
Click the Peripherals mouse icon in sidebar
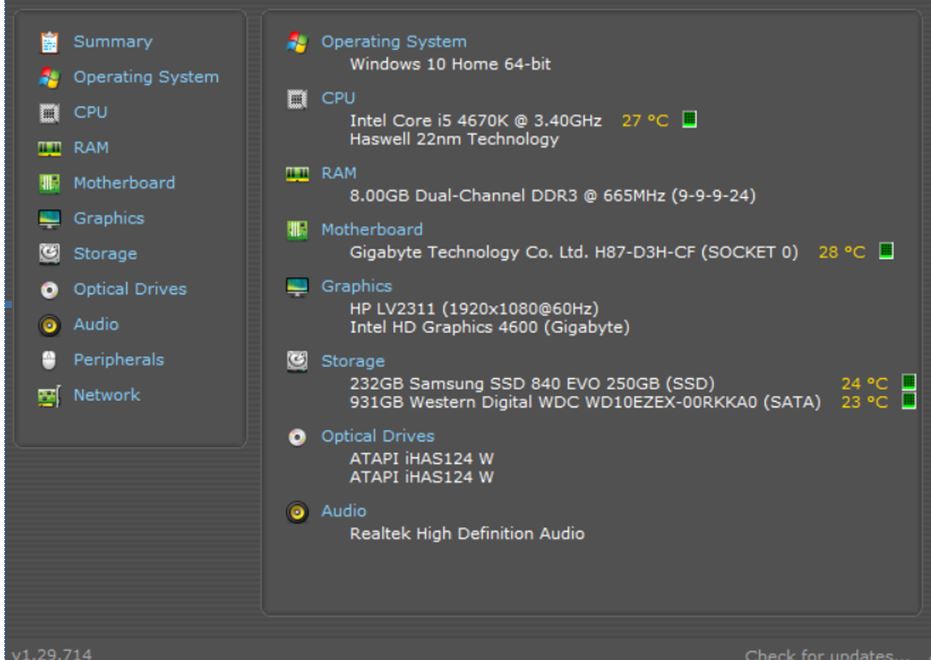(49, 360)
